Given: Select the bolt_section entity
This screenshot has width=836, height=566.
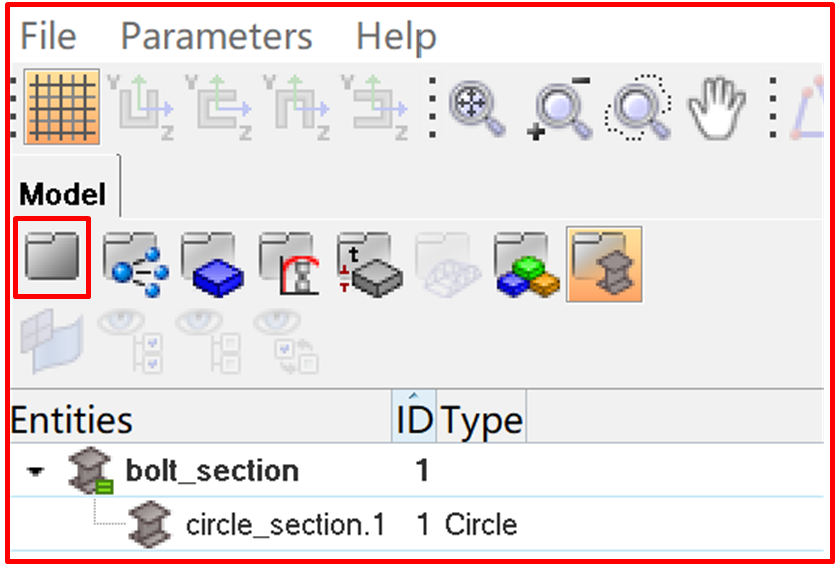Looking at the screenshot, I should [x=212, y=471].
